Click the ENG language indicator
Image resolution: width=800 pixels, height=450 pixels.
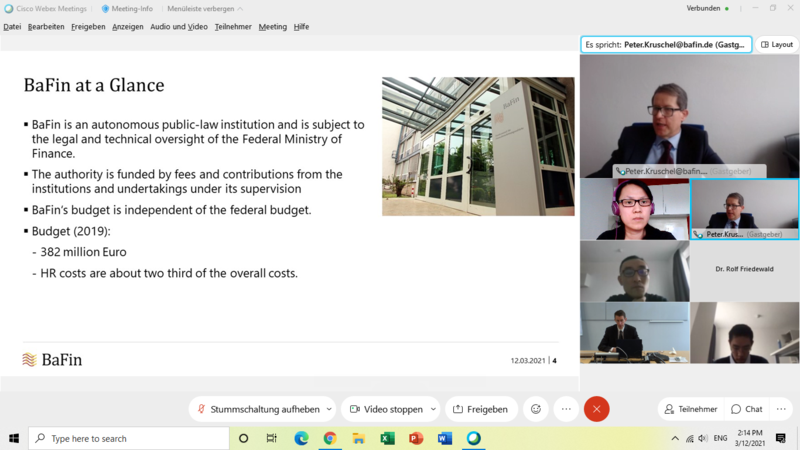(720, 438)
